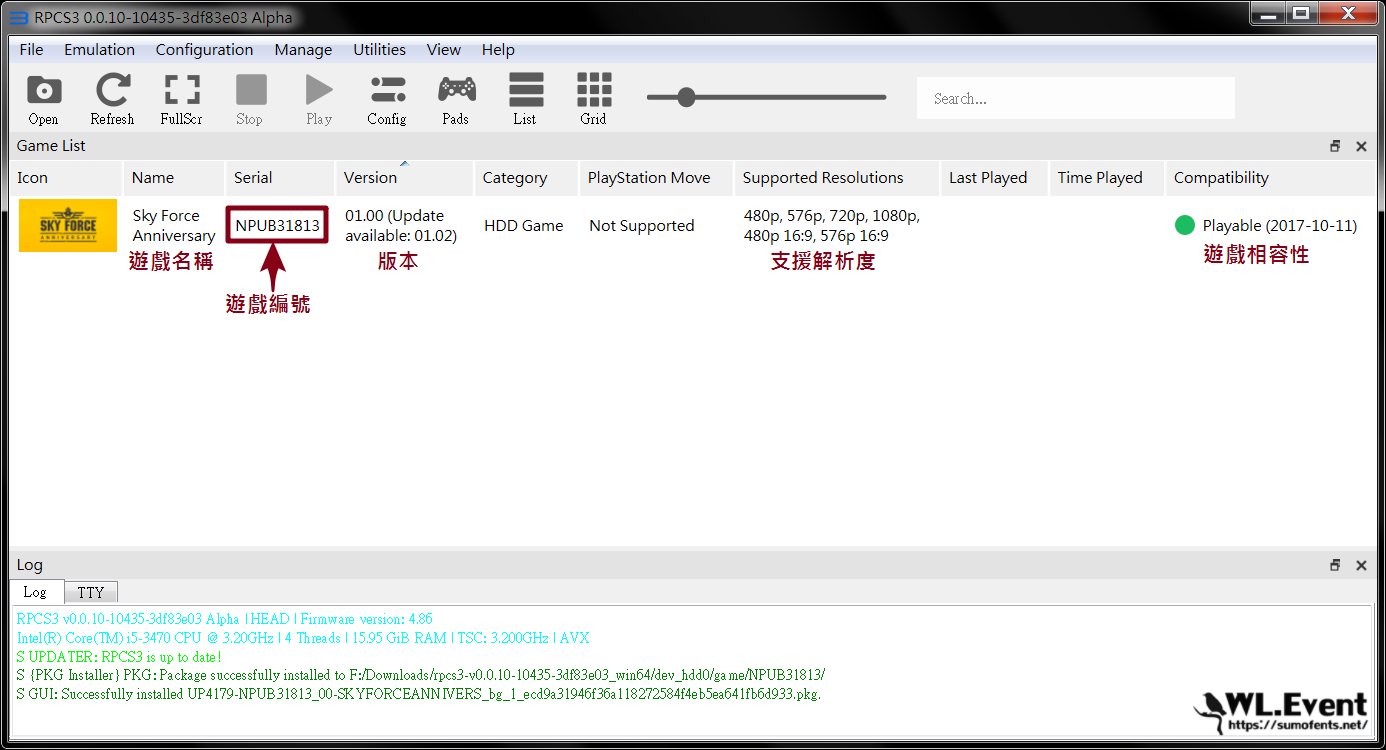Sort by Compatibility column header

point(1270,178)
